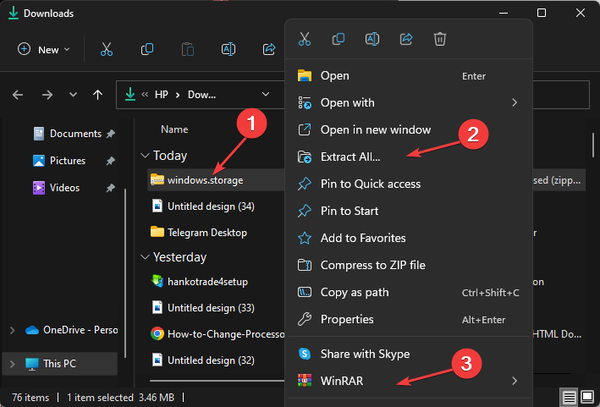The width and height of the screenshot is (600, 407).
Task: Click the vertical scrollbar of file list
Action: 593,145
